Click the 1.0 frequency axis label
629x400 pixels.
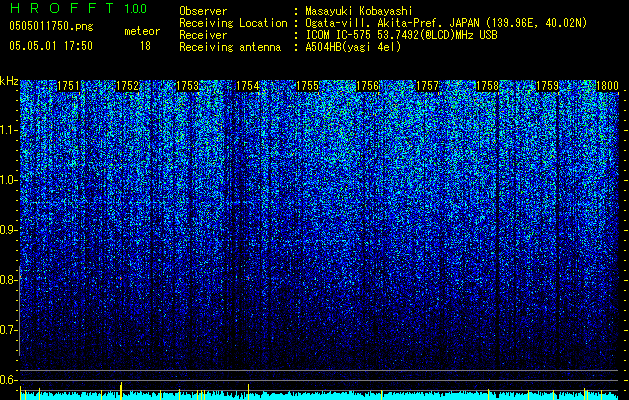click(x=8, y=180)
